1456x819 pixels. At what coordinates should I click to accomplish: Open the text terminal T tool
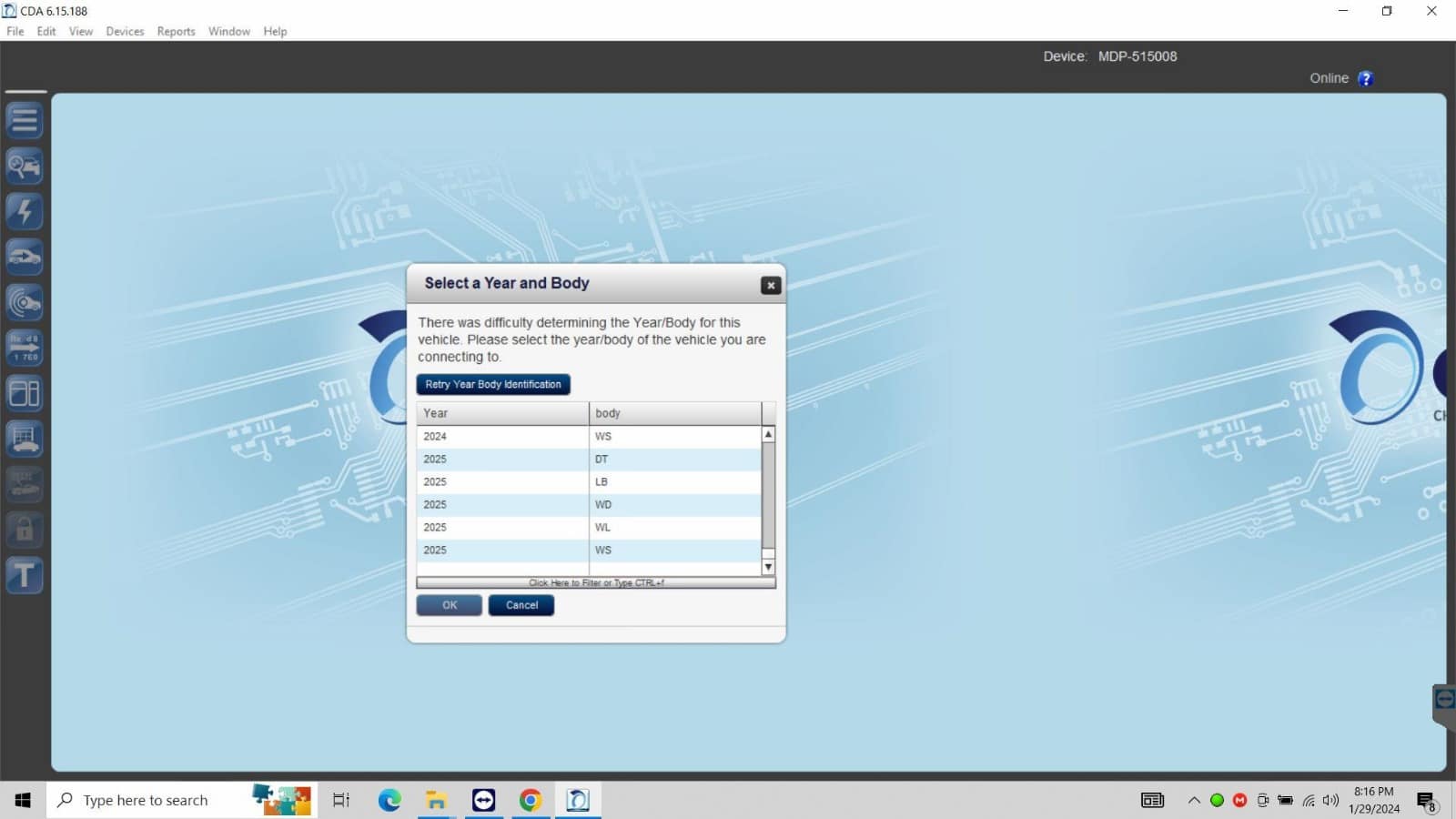25,574
